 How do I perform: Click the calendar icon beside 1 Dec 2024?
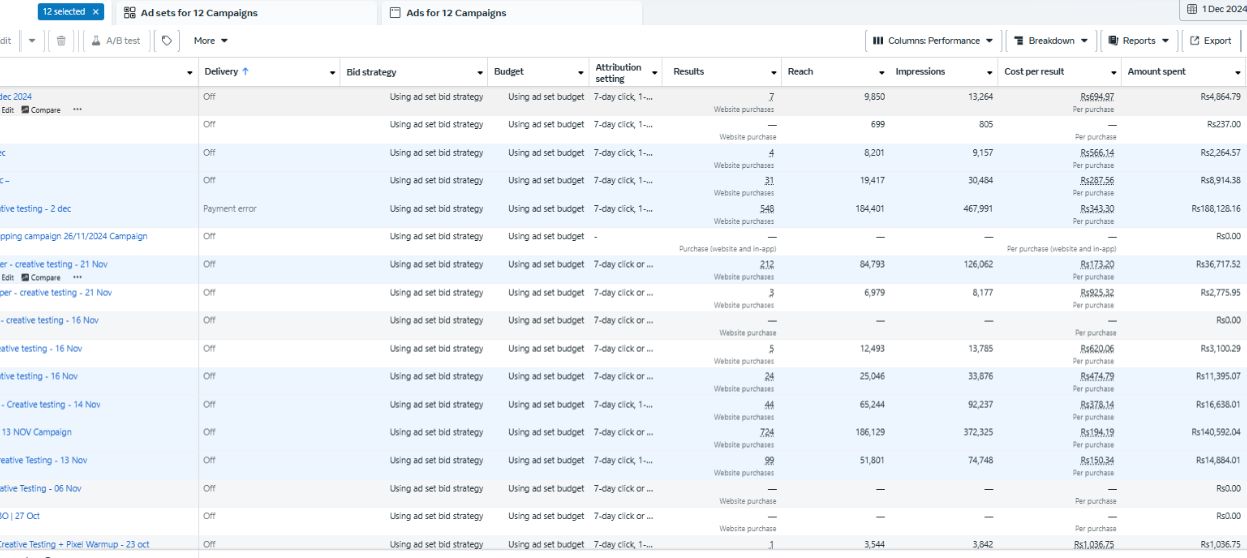click(x=1191, y=10)
